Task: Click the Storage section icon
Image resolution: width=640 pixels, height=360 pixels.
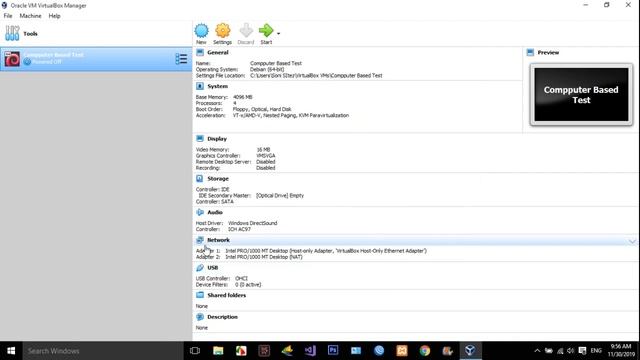Action: (200, 179)
